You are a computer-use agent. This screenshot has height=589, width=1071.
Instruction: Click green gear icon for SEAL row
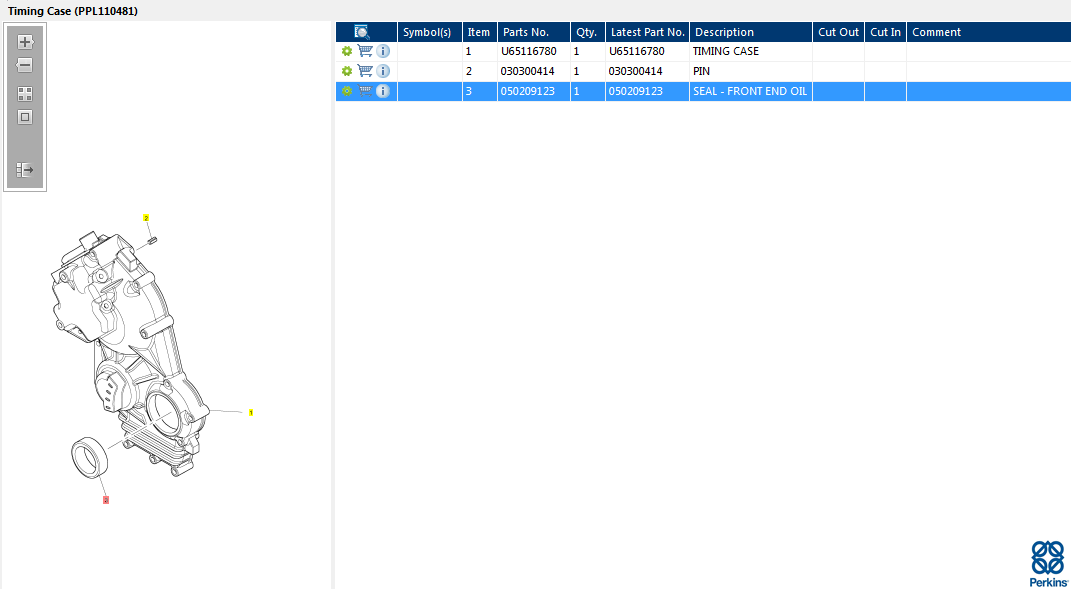347,91
